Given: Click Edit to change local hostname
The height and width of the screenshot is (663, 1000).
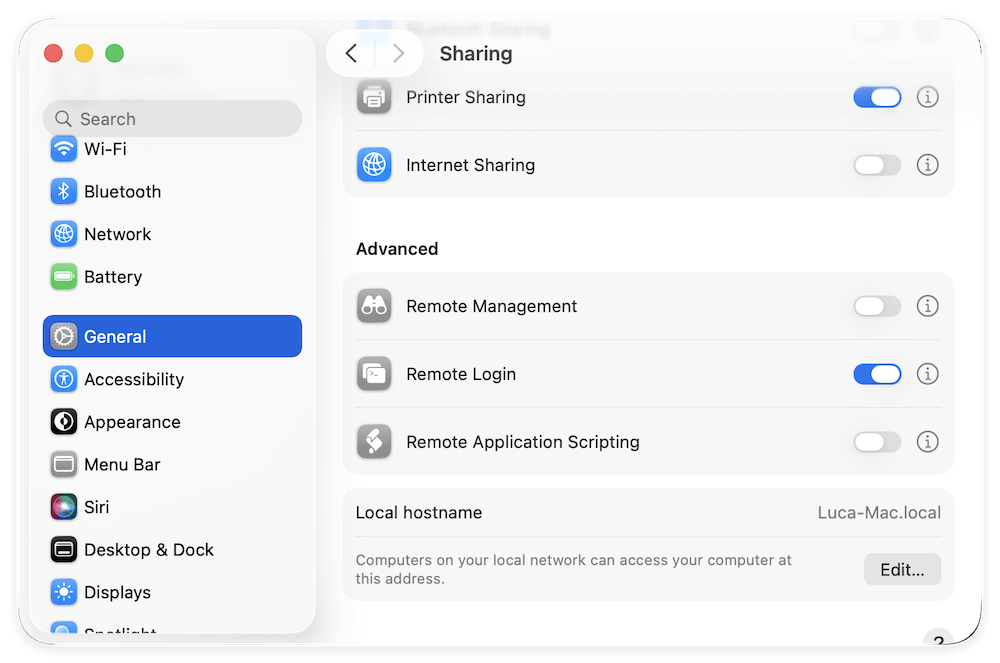Looking at the screenshot, I should point(902,569).
